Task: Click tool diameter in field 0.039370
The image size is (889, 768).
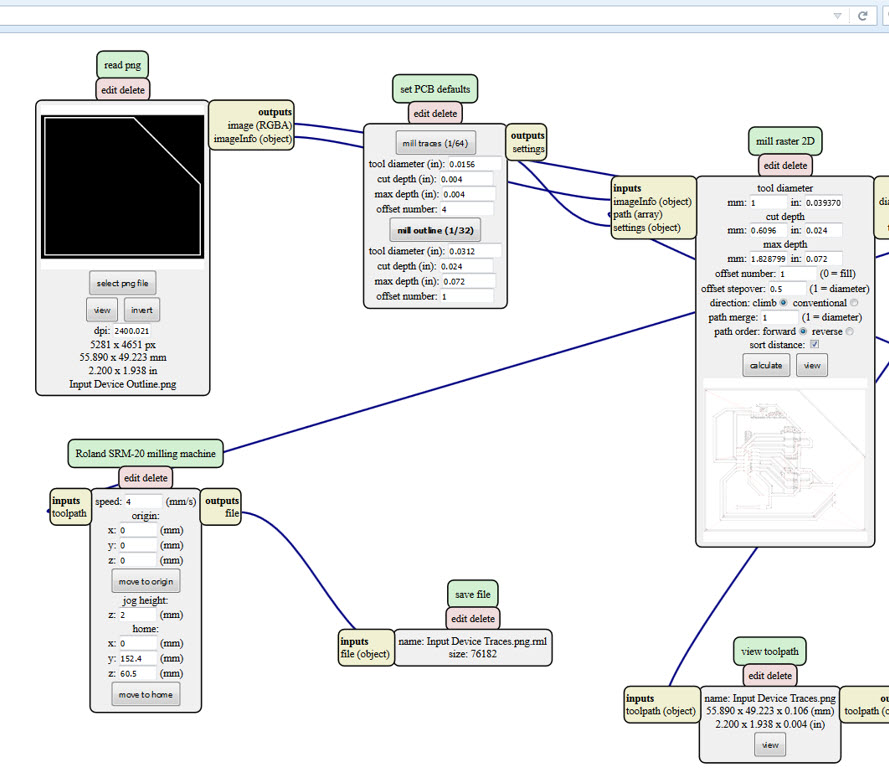Action: pyautogui.click(x=823, y=202)
